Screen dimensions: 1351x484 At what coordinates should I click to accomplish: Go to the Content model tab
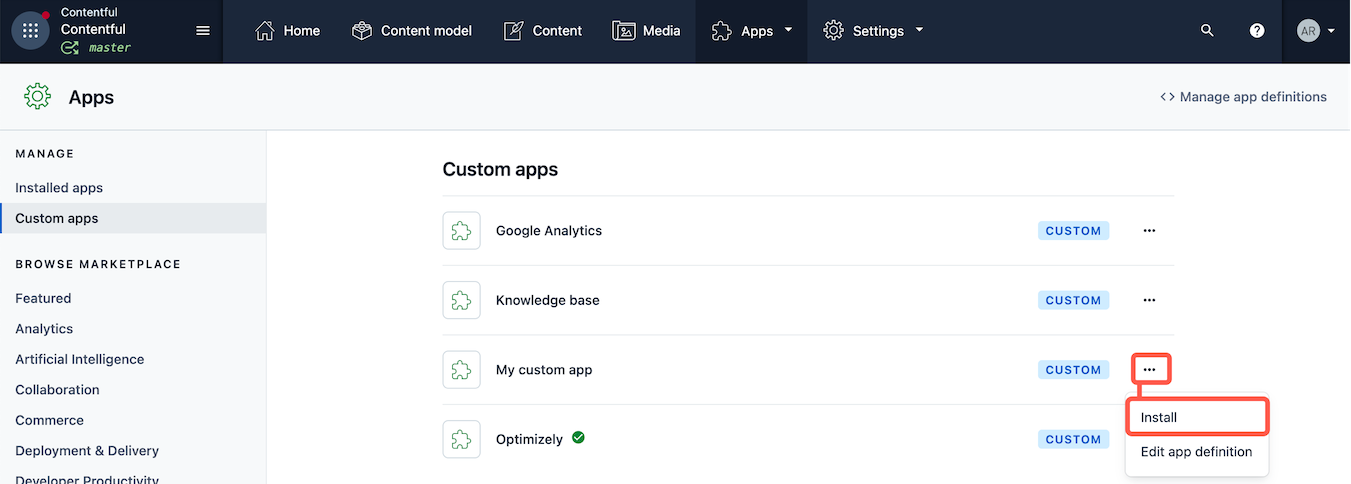(x=412, y=31)
